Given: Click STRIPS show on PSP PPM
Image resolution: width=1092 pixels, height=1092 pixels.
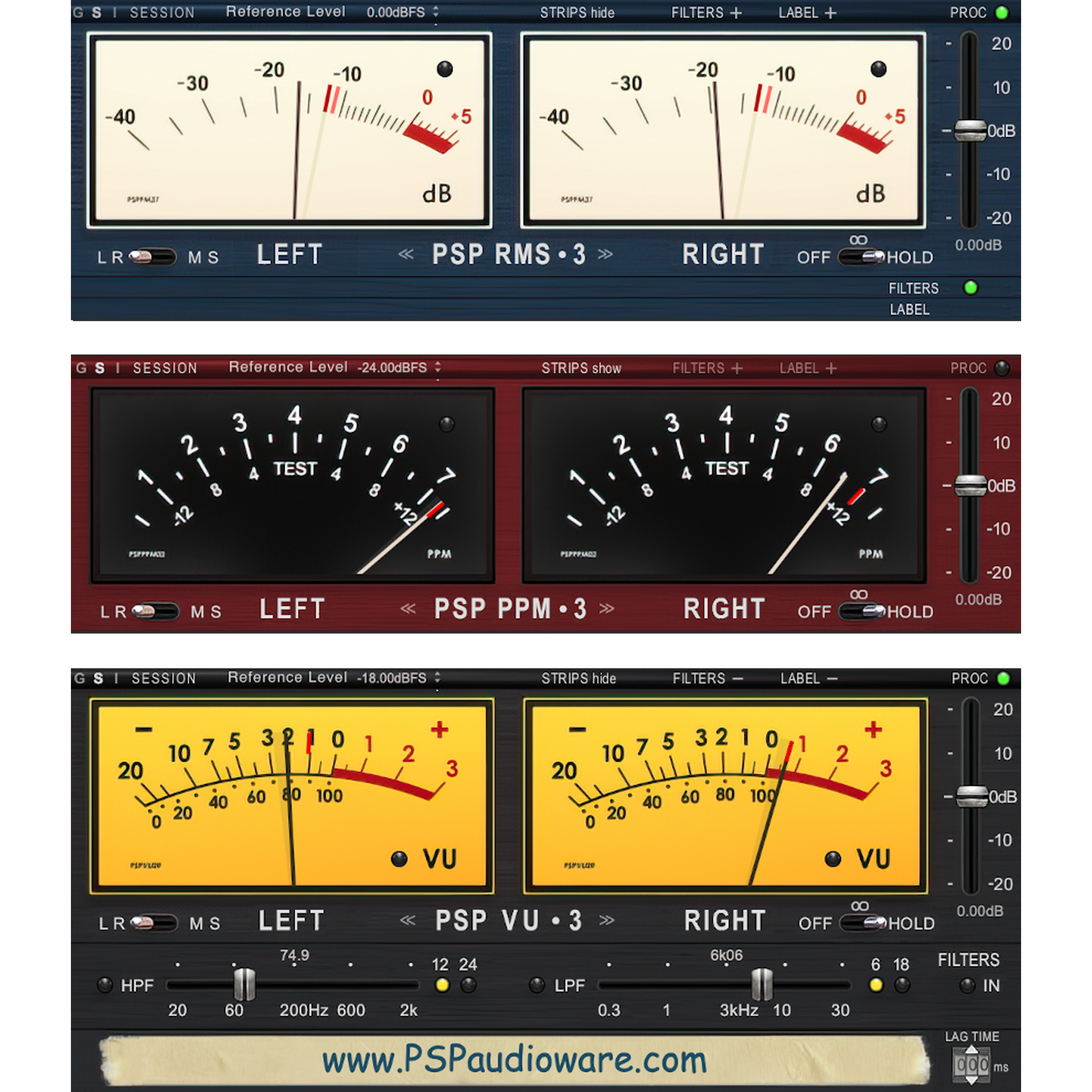Looking at the screenshot, I should 583,368.
